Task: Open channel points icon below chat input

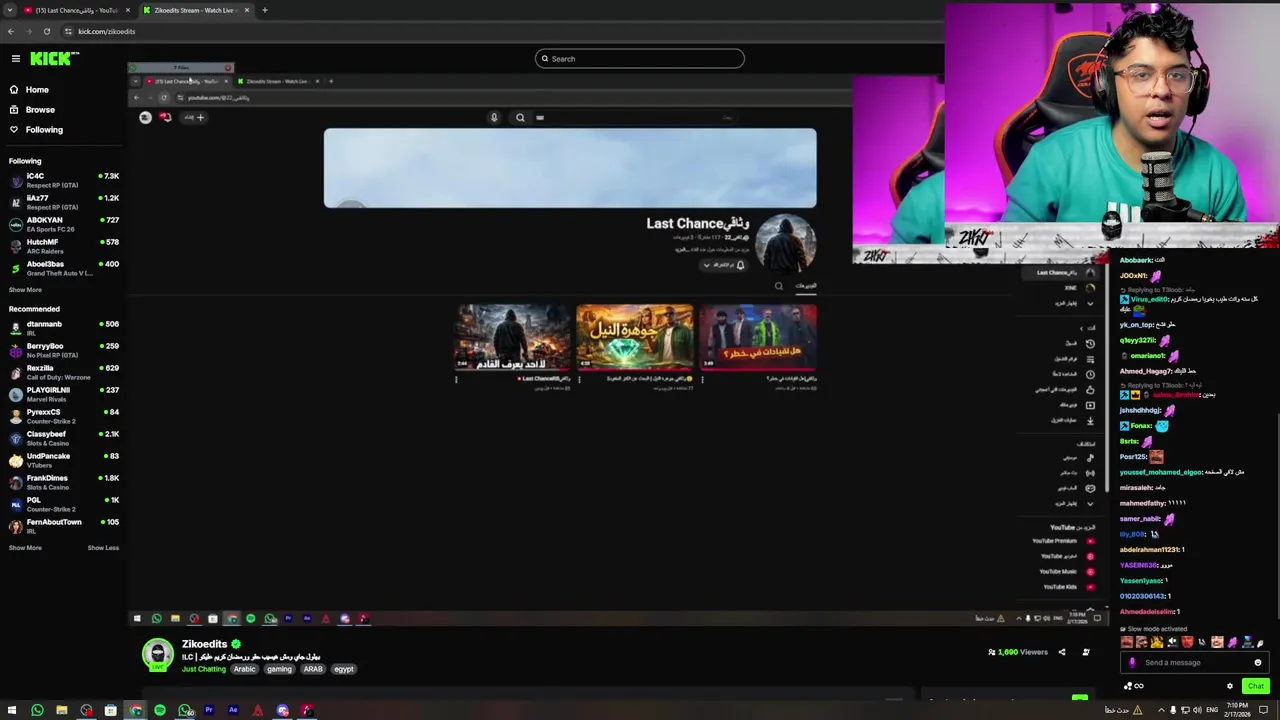Action: coord(1128,686)
